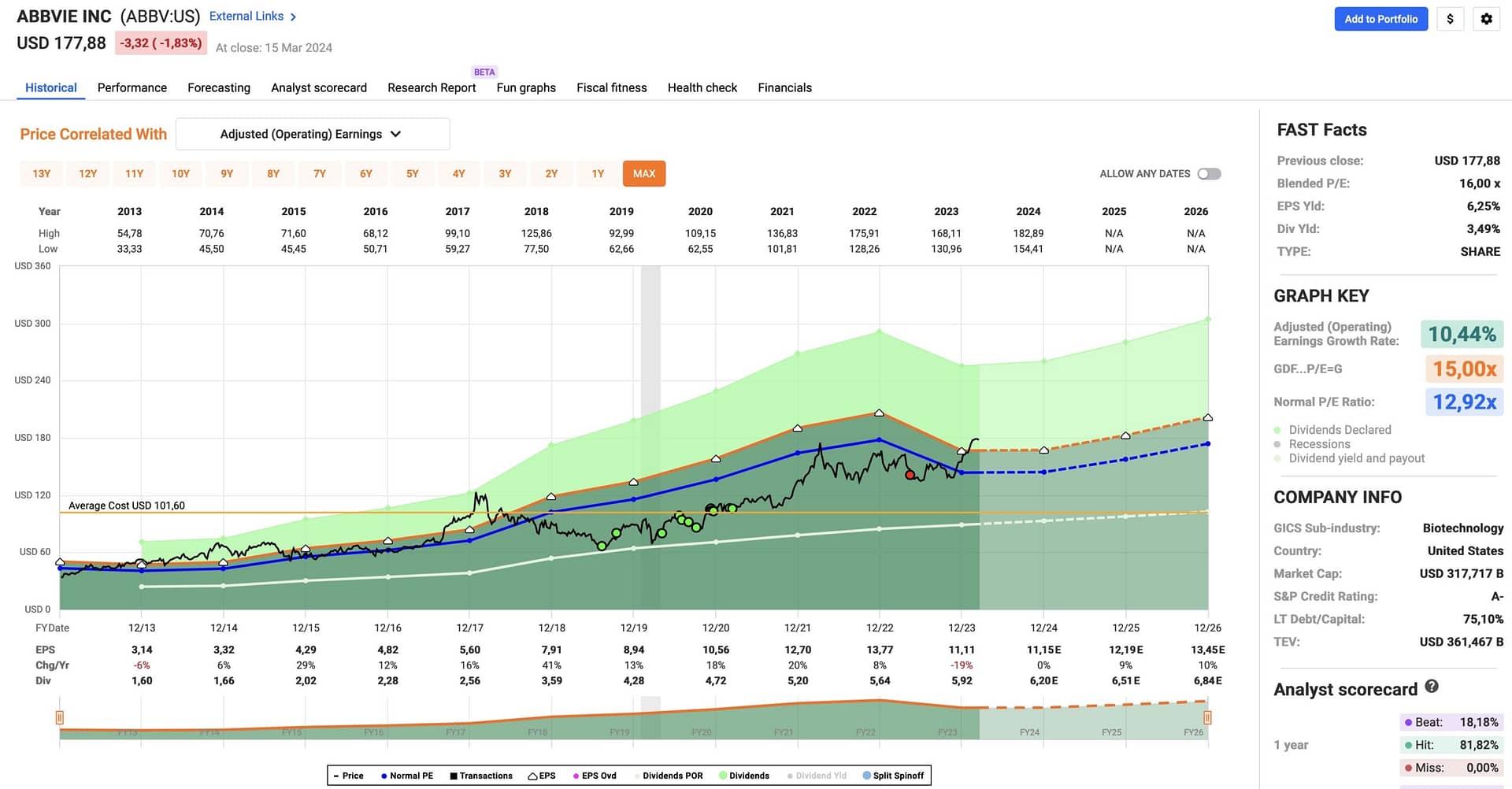Select 2Y time range
Image resolution: width=1512 pixels, height=789 pixels.
[551, 174]
